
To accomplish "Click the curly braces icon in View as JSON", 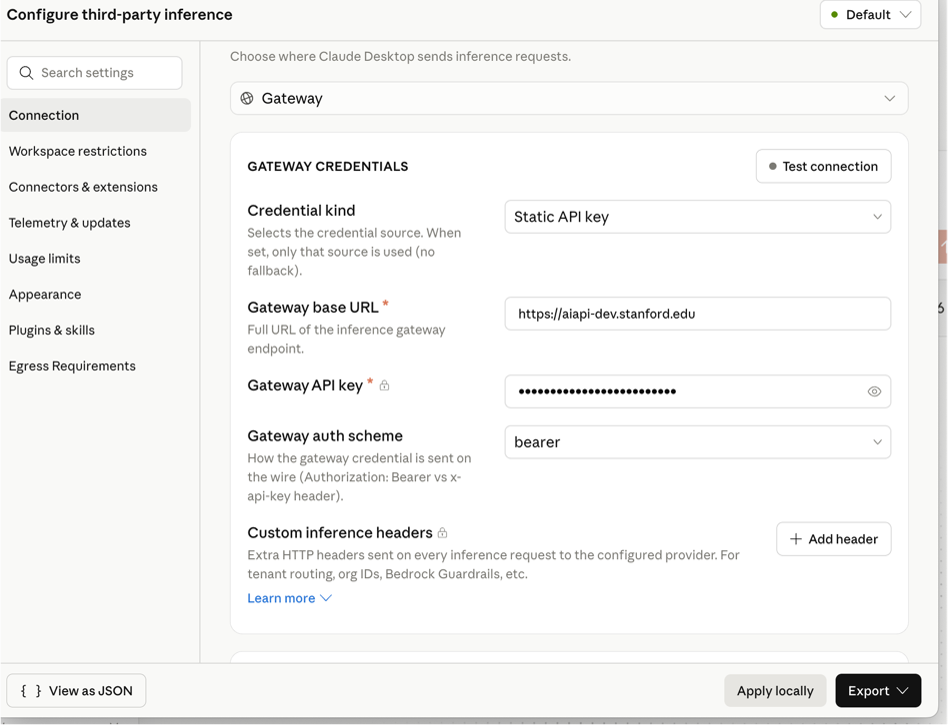I will (x=31, y=691).
